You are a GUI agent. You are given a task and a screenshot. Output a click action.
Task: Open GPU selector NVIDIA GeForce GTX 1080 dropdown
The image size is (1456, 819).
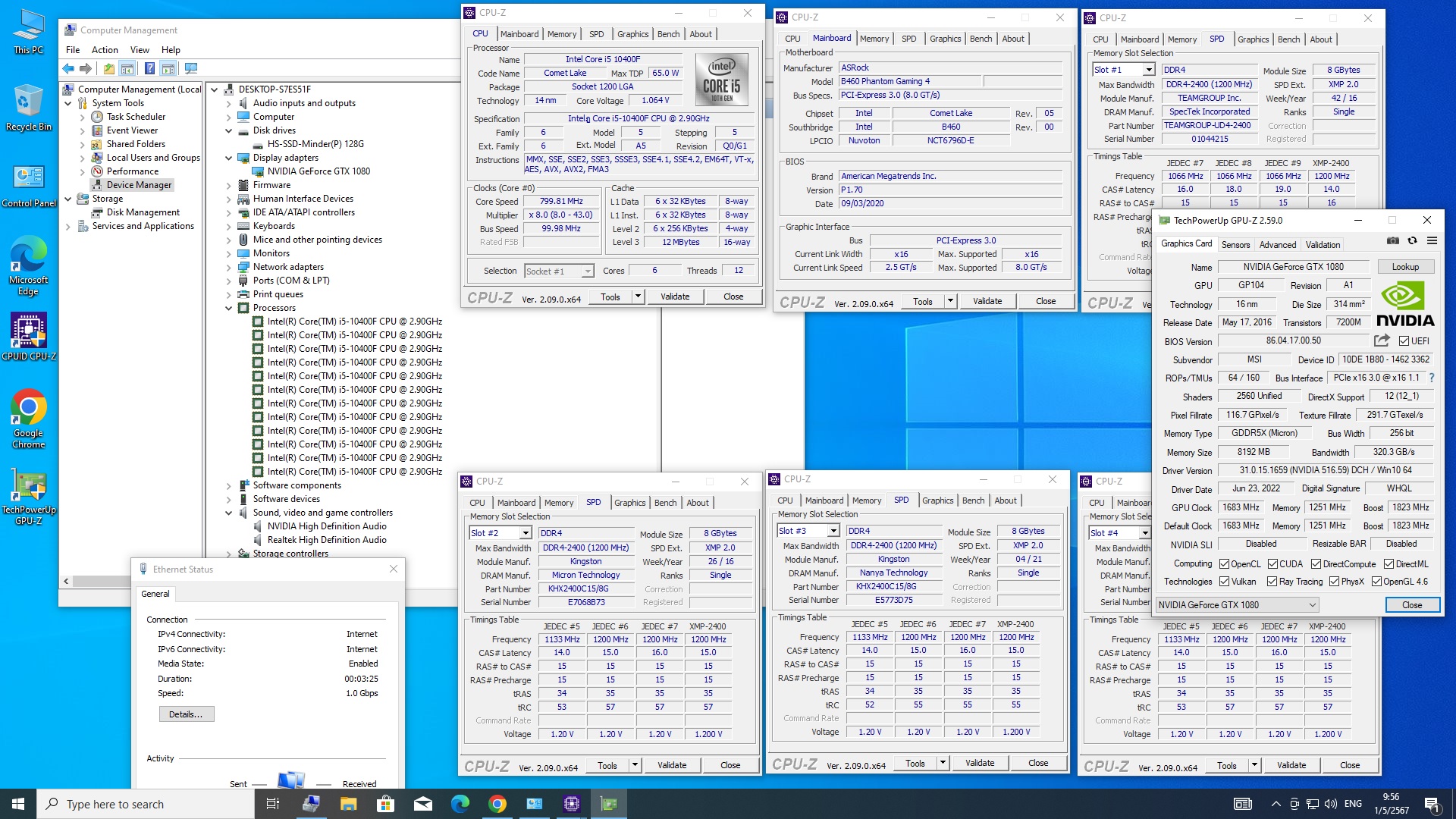(1238, 604)
